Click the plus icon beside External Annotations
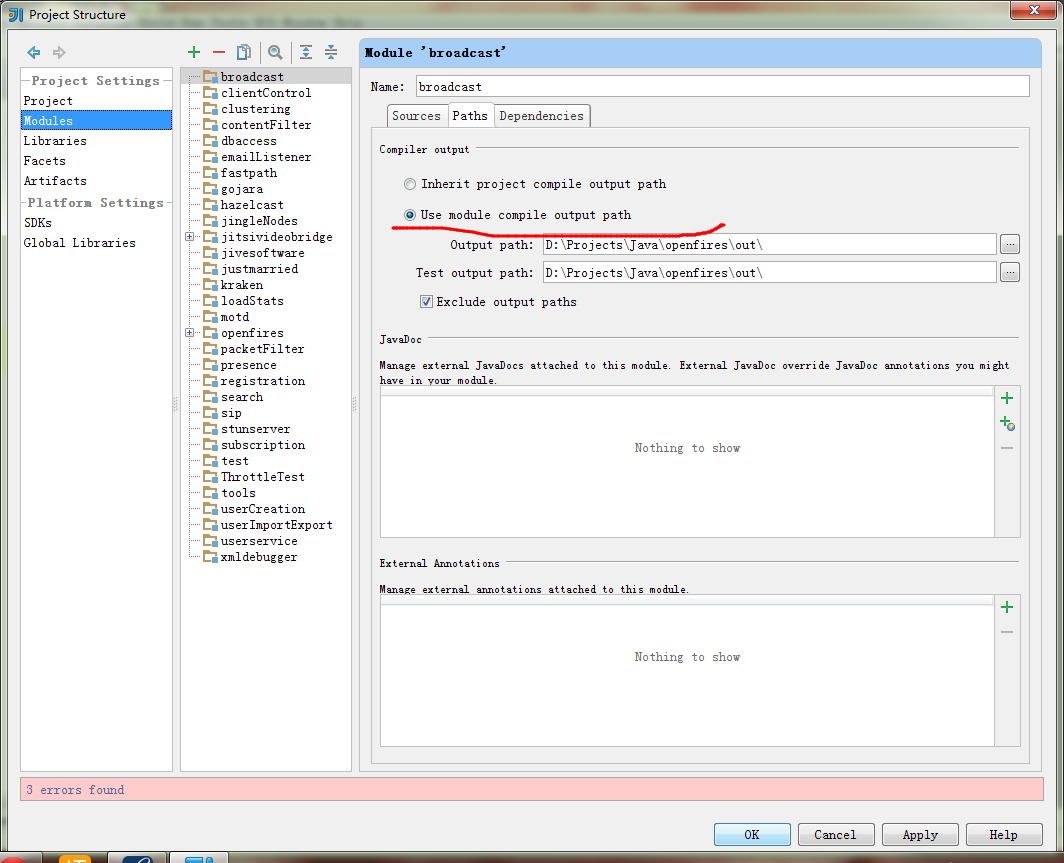 [x=1007, y=607]
